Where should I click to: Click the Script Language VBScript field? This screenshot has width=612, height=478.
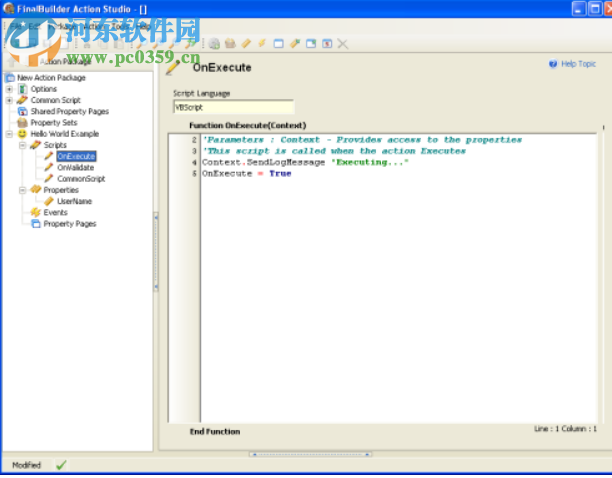pos(233,107)
